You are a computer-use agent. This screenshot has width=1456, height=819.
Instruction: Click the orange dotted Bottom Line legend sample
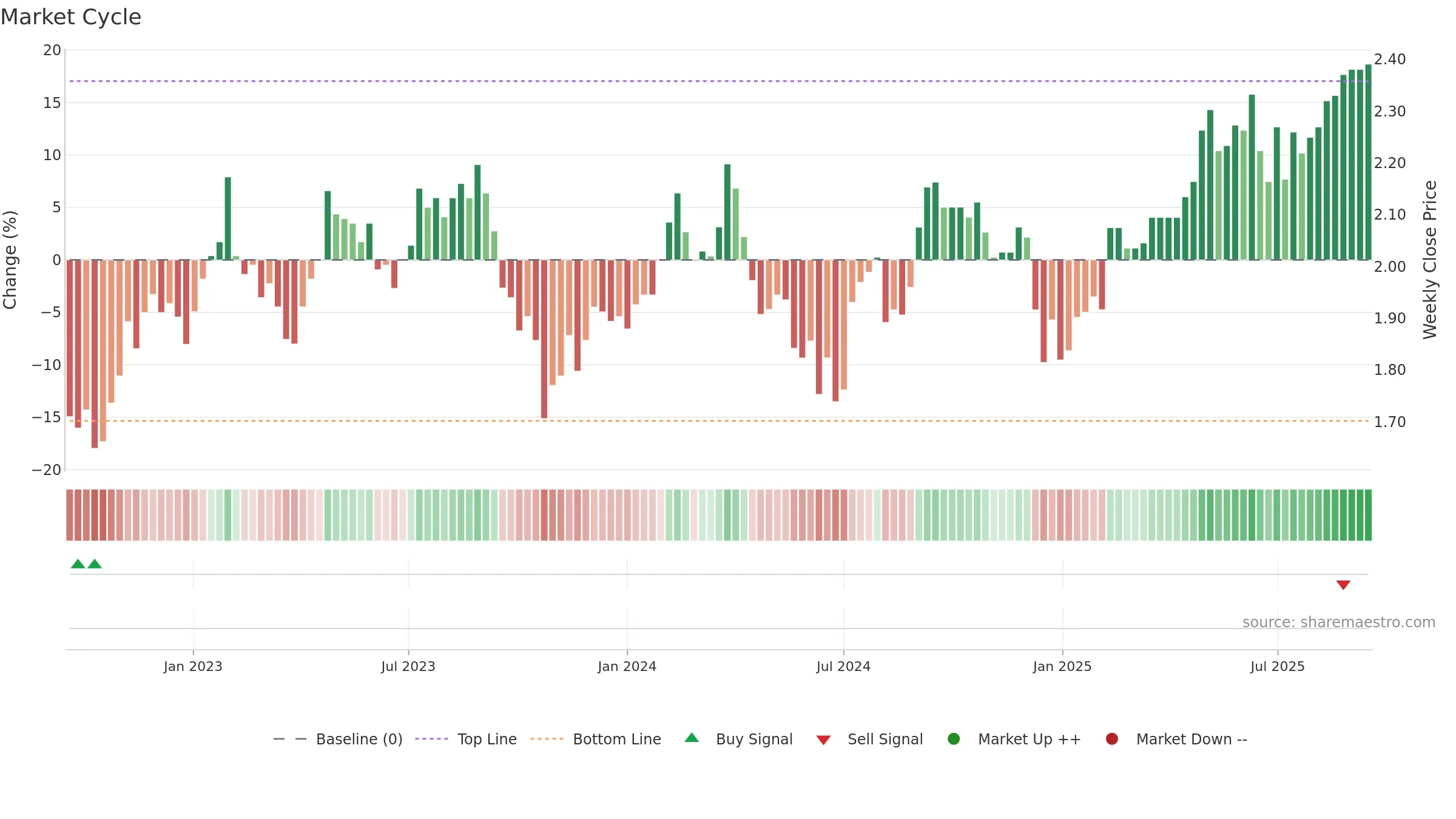click(x=547, y=739)
